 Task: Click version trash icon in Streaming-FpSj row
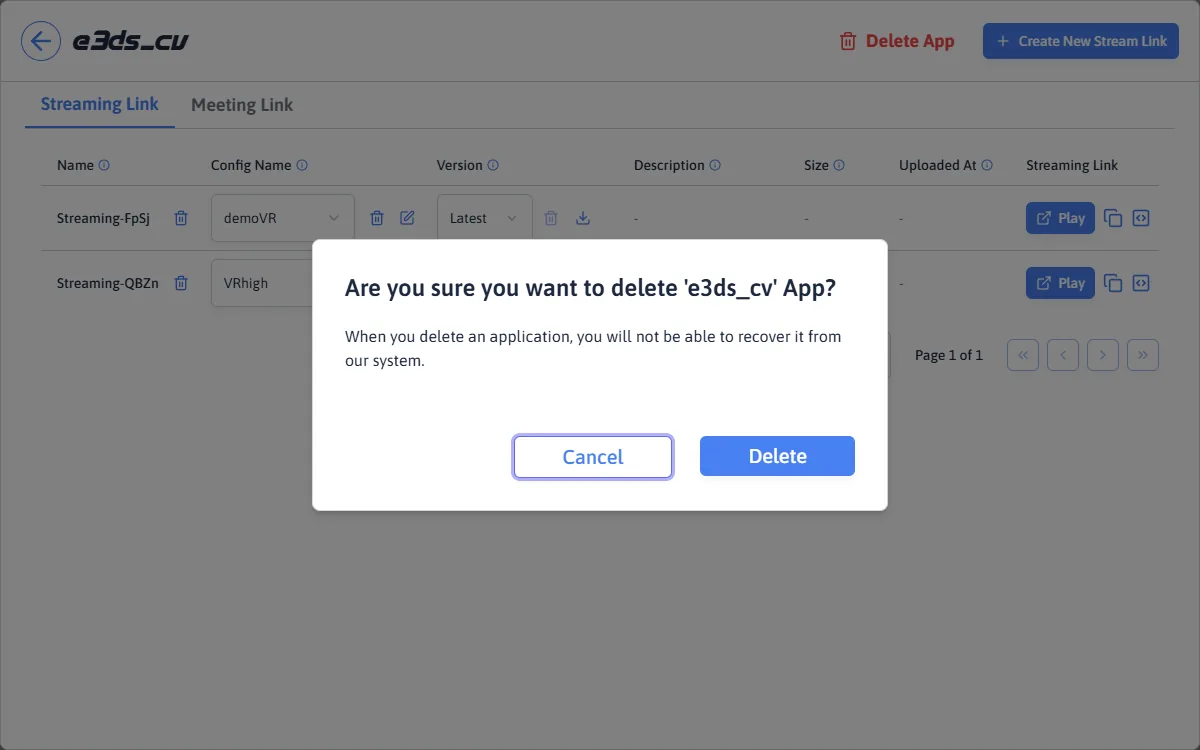click(x=551, y=218)
